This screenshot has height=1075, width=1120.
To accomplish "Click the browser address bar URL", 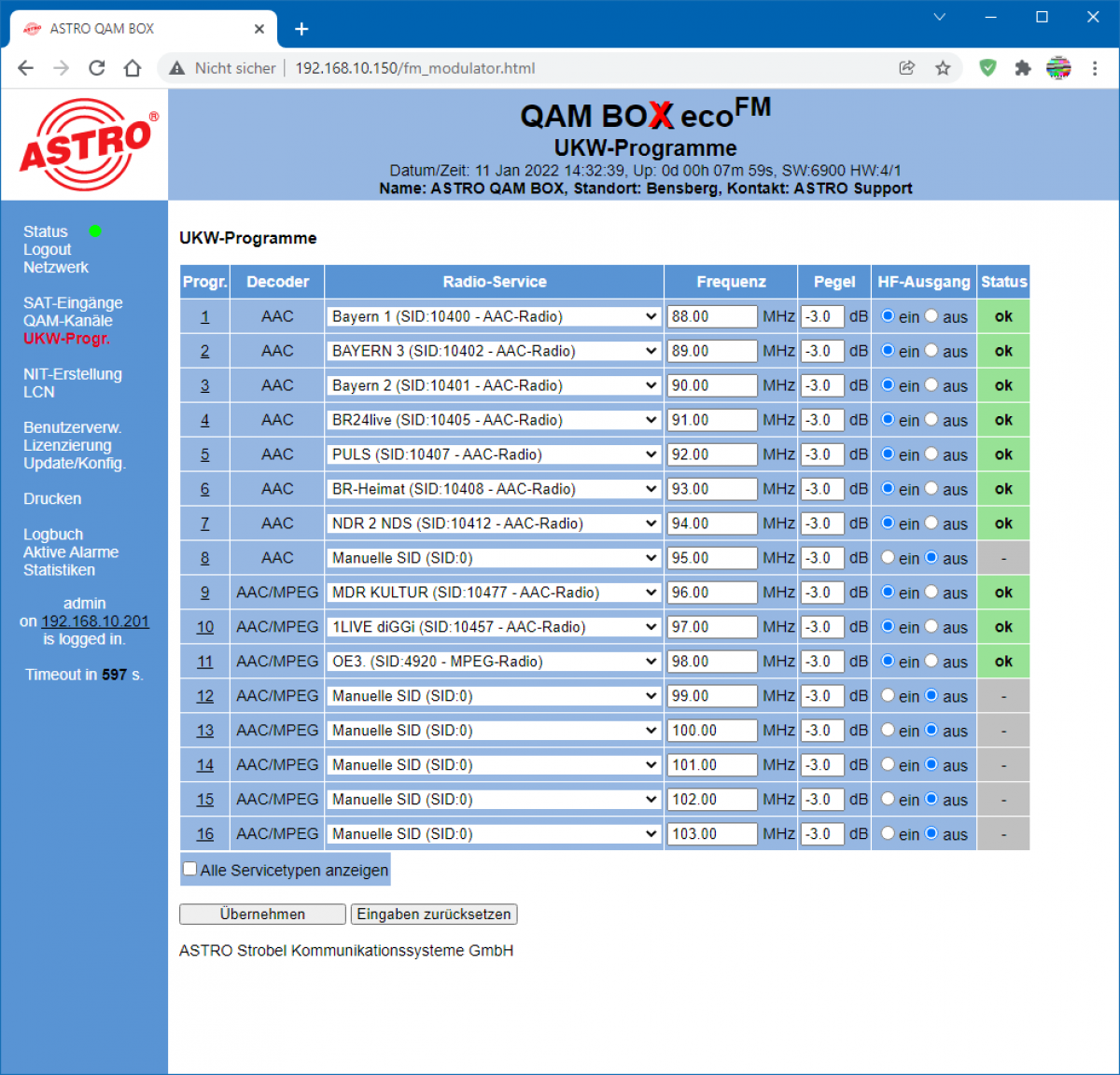I will coord(415,68).
